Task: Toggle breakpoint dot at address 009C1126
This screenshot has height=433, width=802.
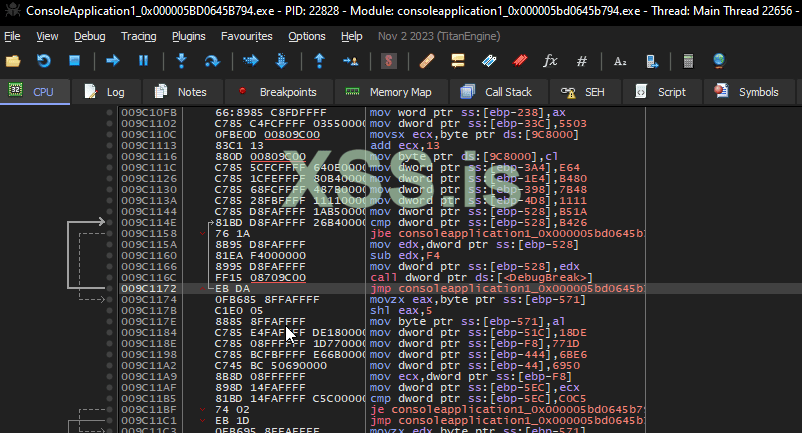Action: click(109, 178)
